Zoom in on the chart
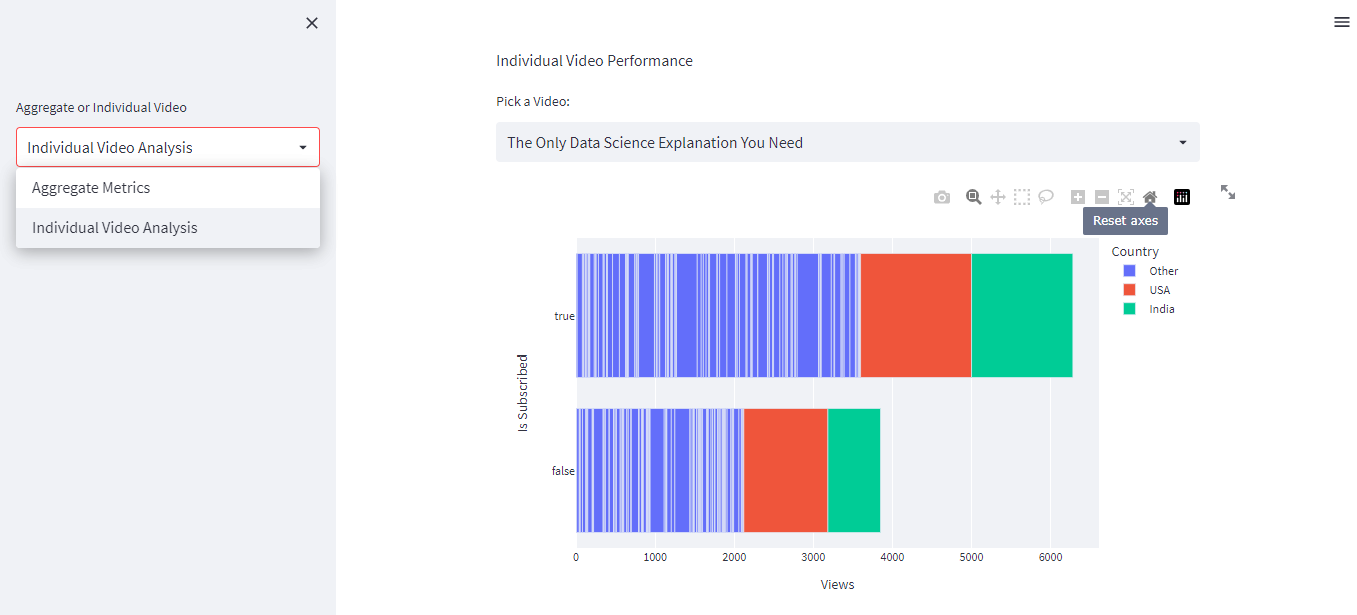1357x615 pixels. tap(1077, 196)
